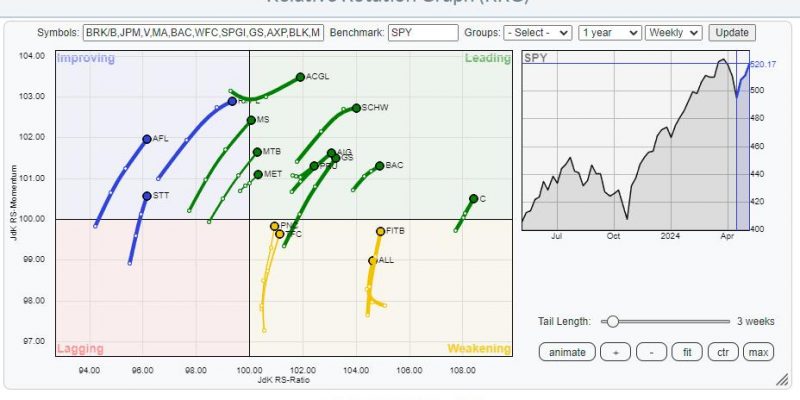Click the MET data point
800x400 pixels.
point(258,174)
